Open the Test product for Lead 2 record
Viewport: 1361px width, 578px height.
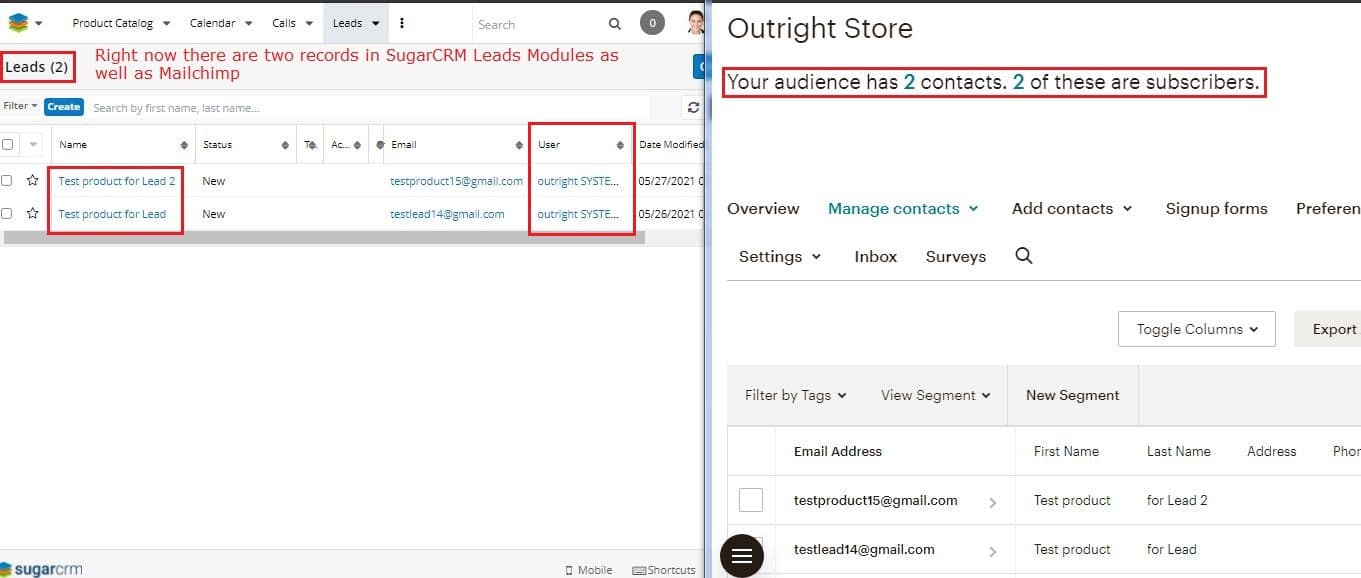(x=116, y=181)
